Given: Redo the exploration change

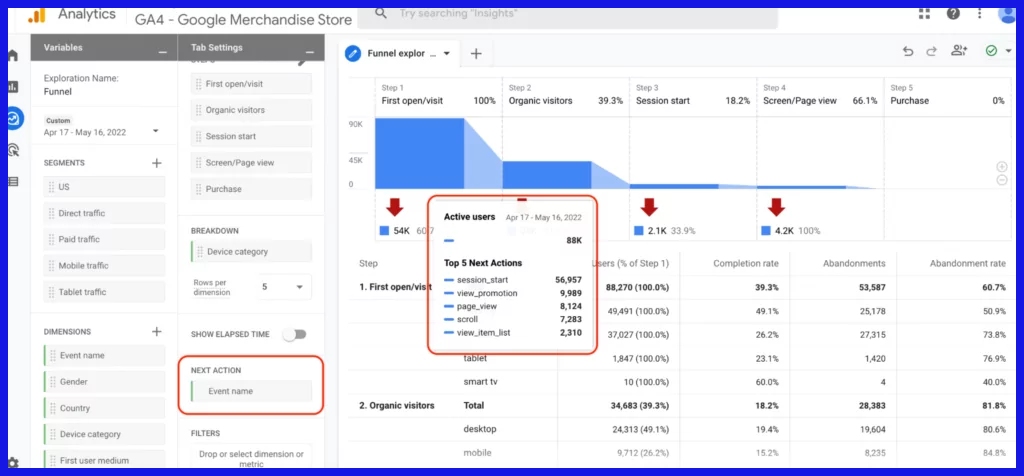Looking at the screenshot, I should point(932,51).
